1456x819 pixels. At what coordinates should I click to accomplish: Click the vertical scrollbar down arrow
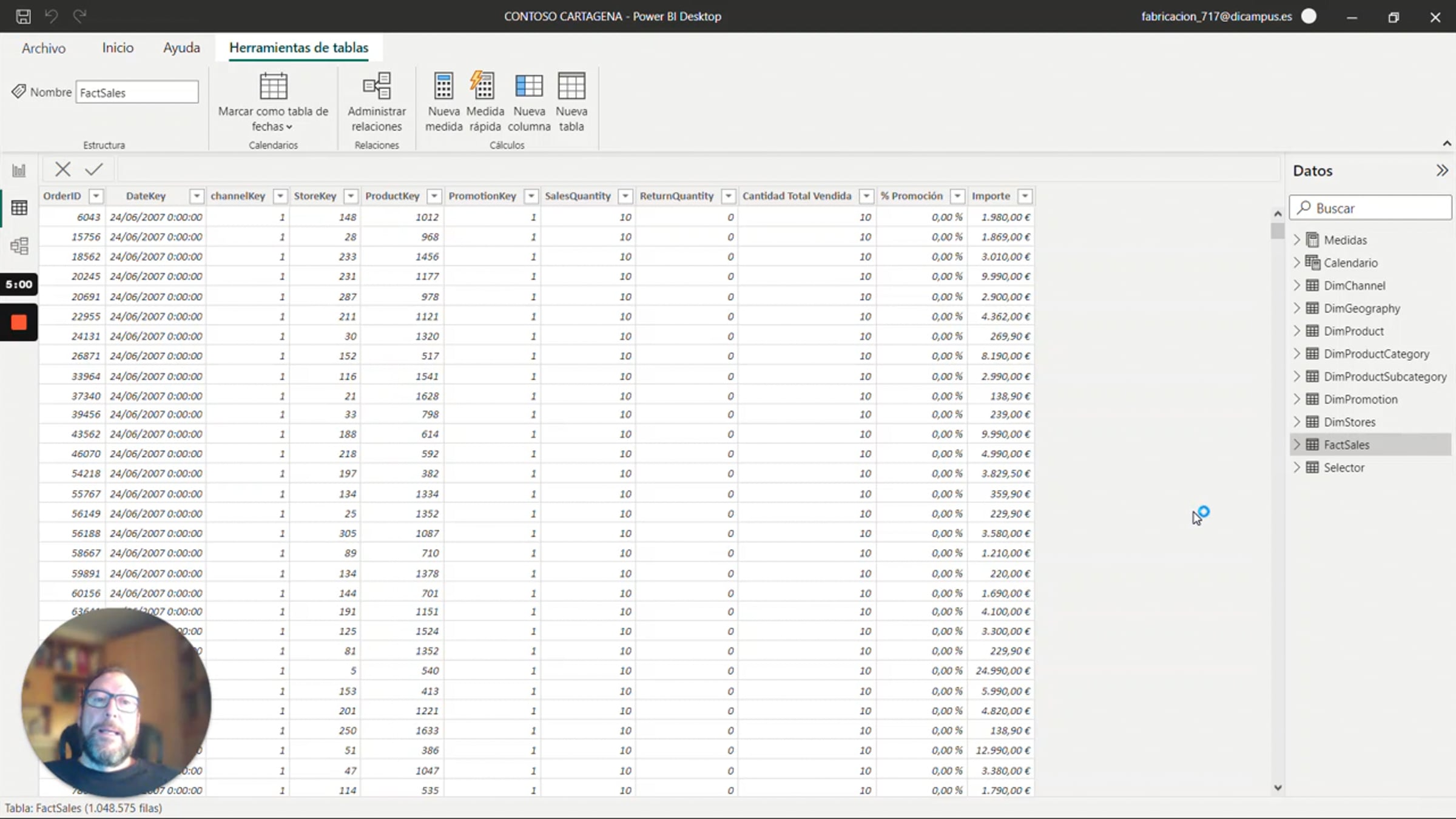click(x=1278, y=787)
